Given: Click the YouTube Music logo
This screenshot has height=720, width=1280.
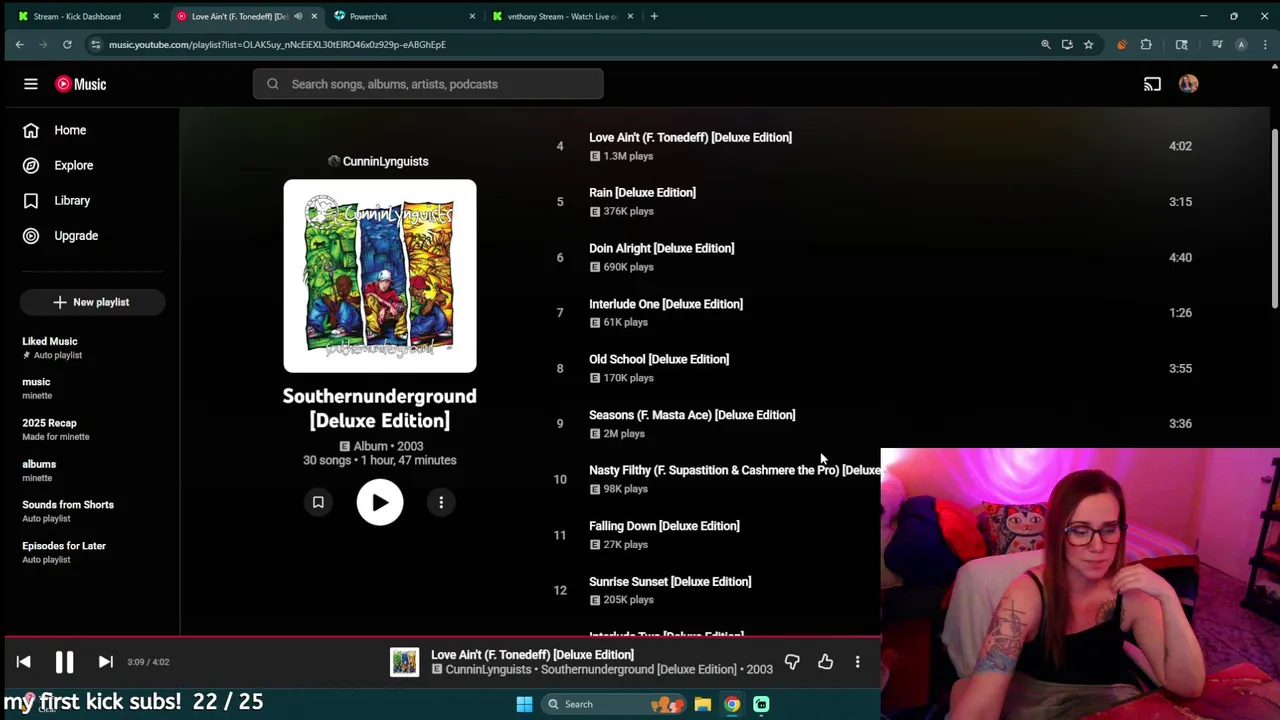Looking at the screenshot, I should coord(80,84).
